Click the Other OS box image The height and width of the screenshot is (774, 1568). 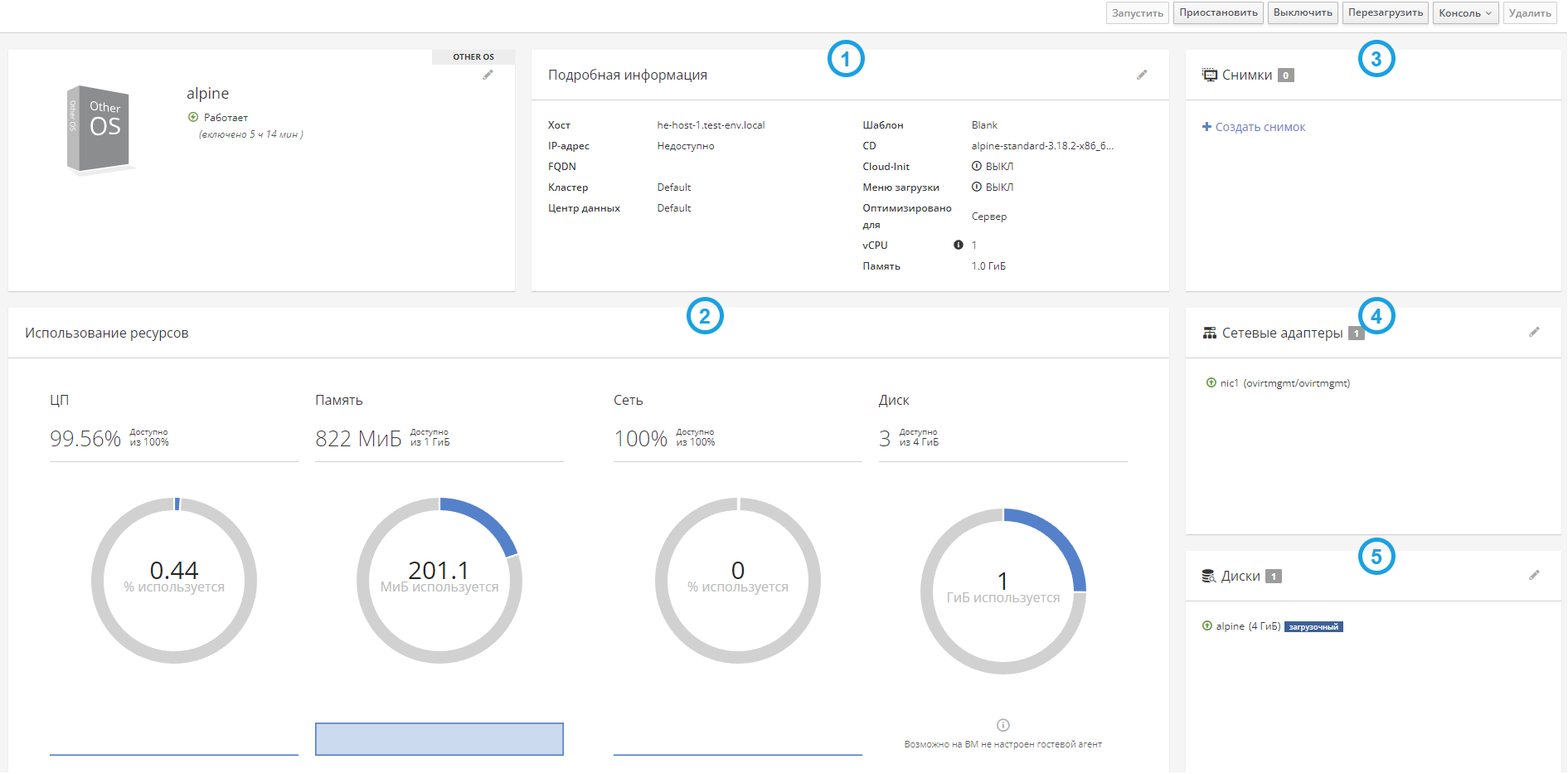100,129
